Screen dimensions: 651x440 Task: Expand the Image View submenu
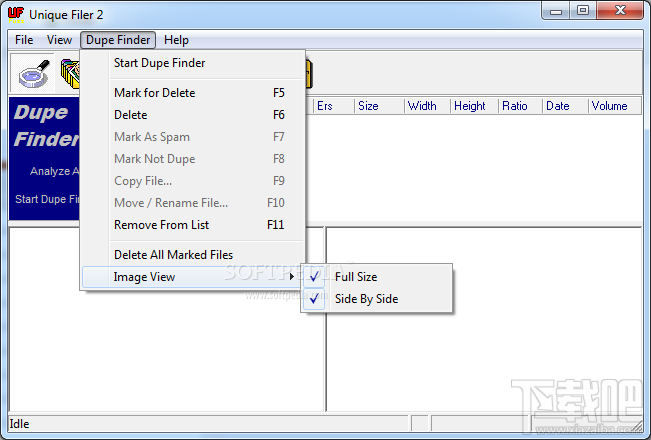click(x=192, y=277)
